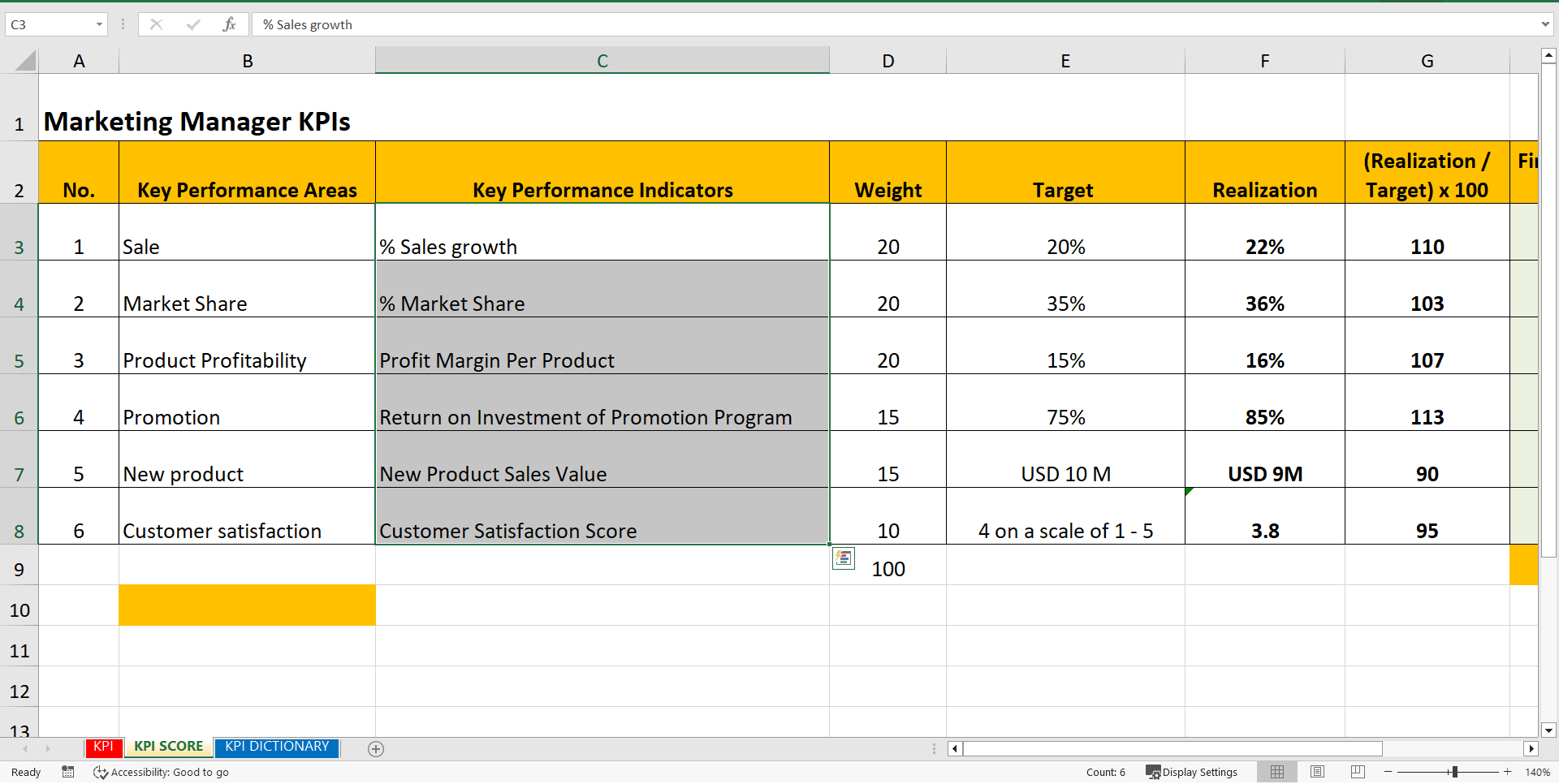Click the Key Performance Indicators header cell

(x=602, y=172)
